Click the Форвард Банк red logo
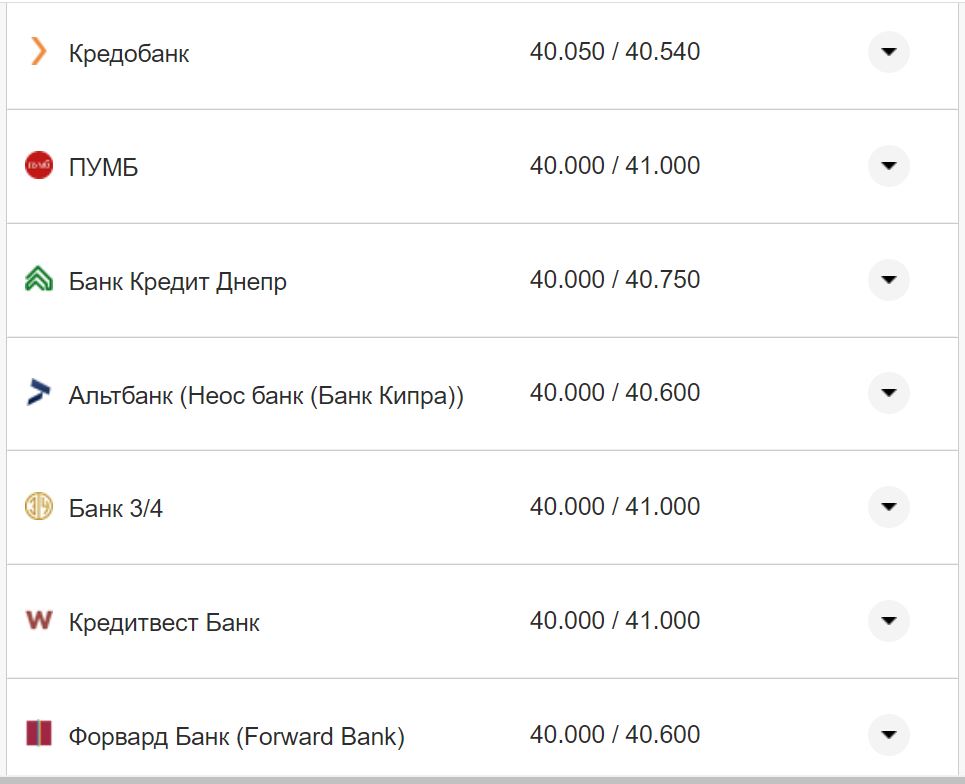The width and height of the screenshot is (965, 784). [38, 735]
